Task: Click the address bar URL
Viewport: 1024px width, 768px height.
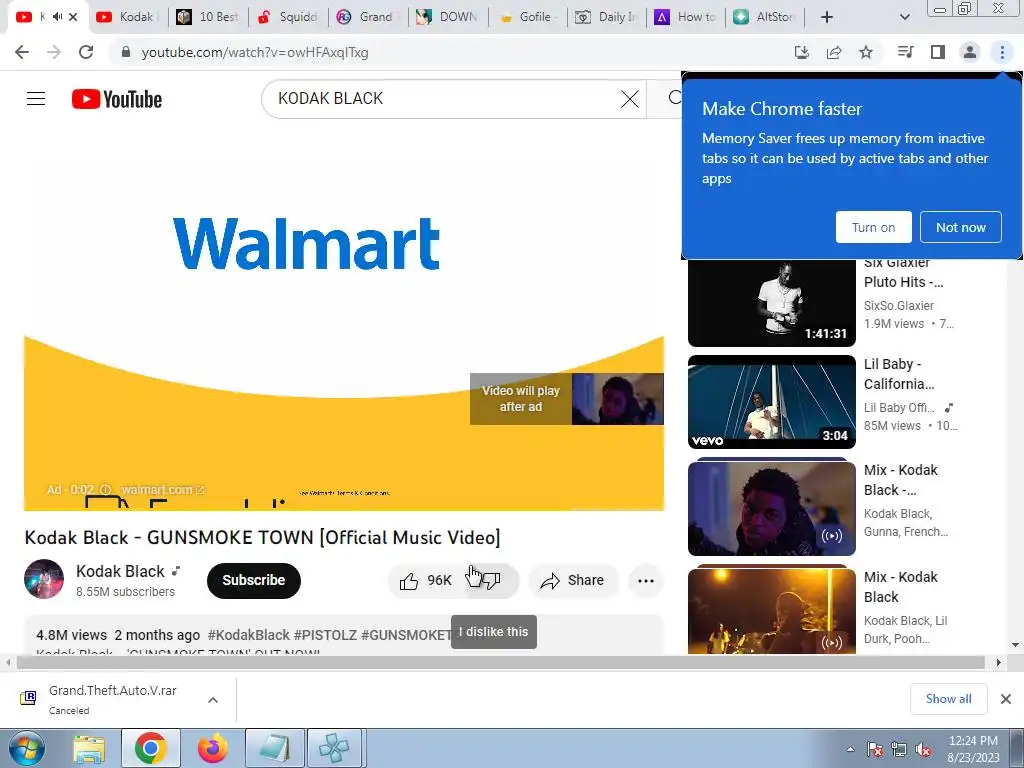Action: (255, 52)
